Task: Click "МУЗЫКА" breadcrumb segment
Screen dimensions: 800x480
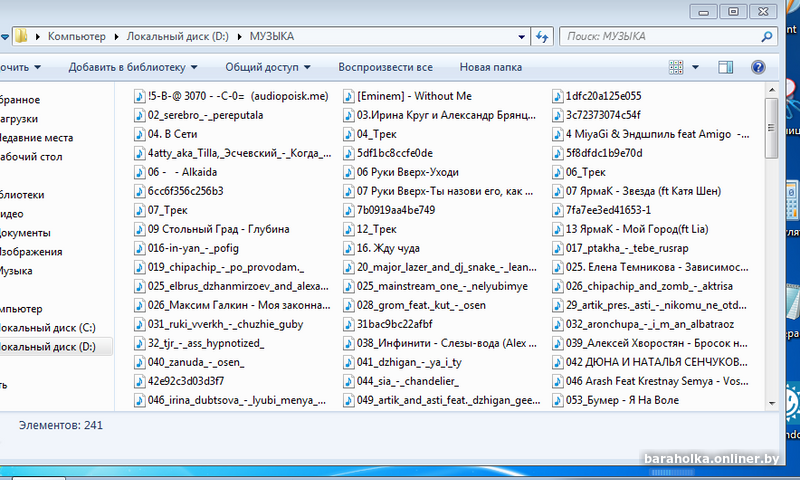Action: pyautogui.click(x=271, y=37)
